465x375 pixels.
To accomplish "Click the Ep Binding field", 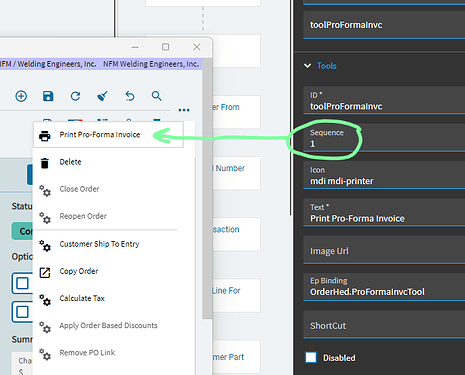I will pyautogui.click(x=384, y=287).
